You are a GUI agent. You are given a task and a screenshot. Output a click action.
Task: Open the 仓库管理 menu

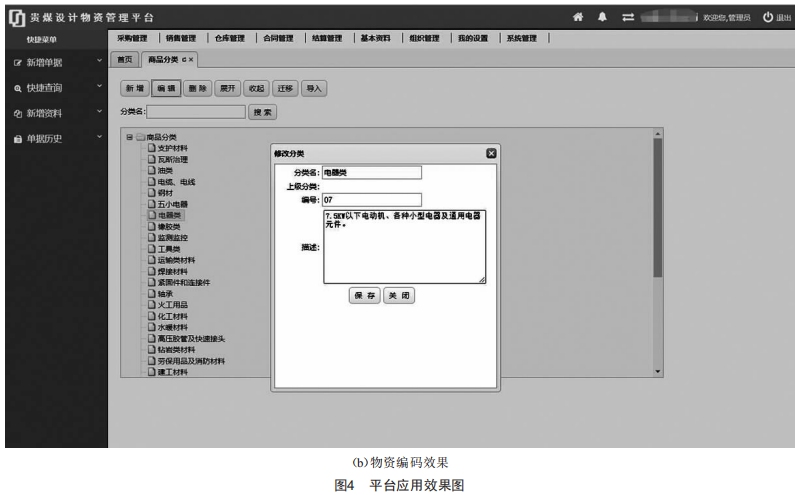[x=230, y=38]
